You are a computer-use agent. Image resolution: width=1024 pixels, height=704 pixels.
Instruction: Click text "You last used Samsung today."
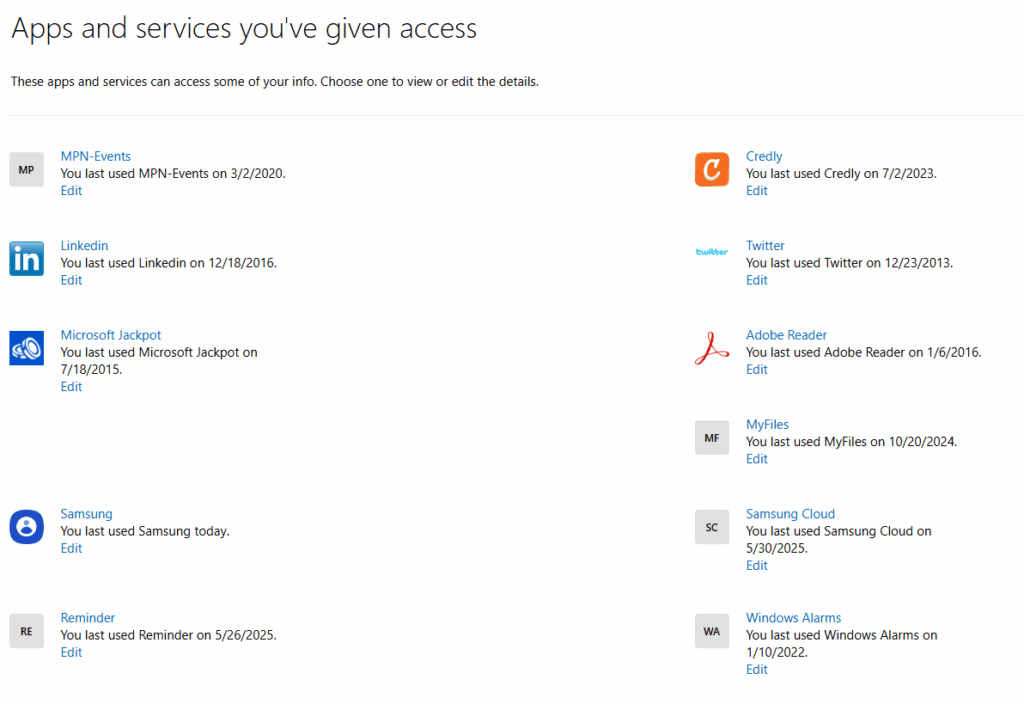tap(145, 532)
